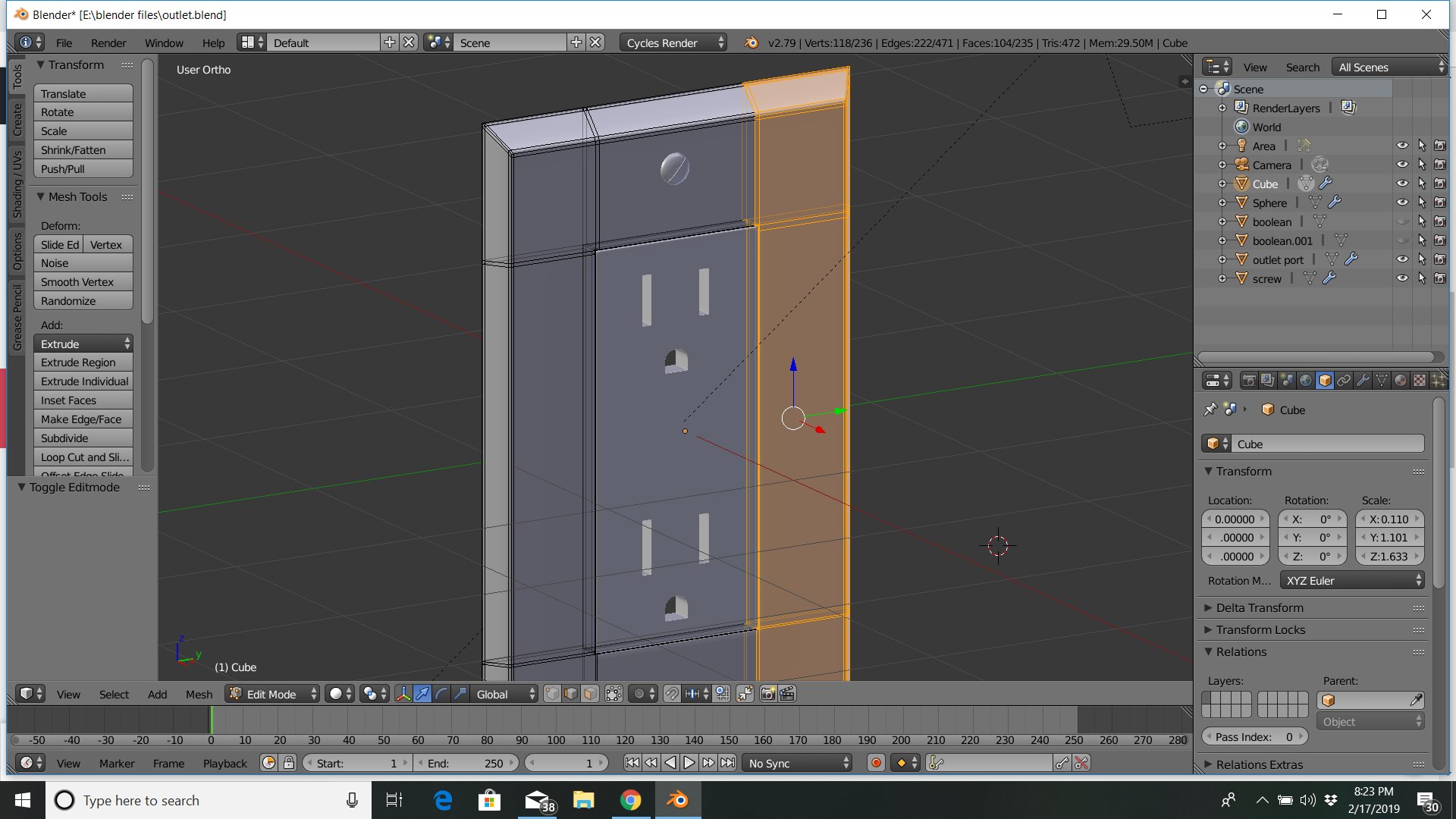Click the Loop Cut and Slide button
This screenshot has height=819, width=1456.
[x=83, y=457]
